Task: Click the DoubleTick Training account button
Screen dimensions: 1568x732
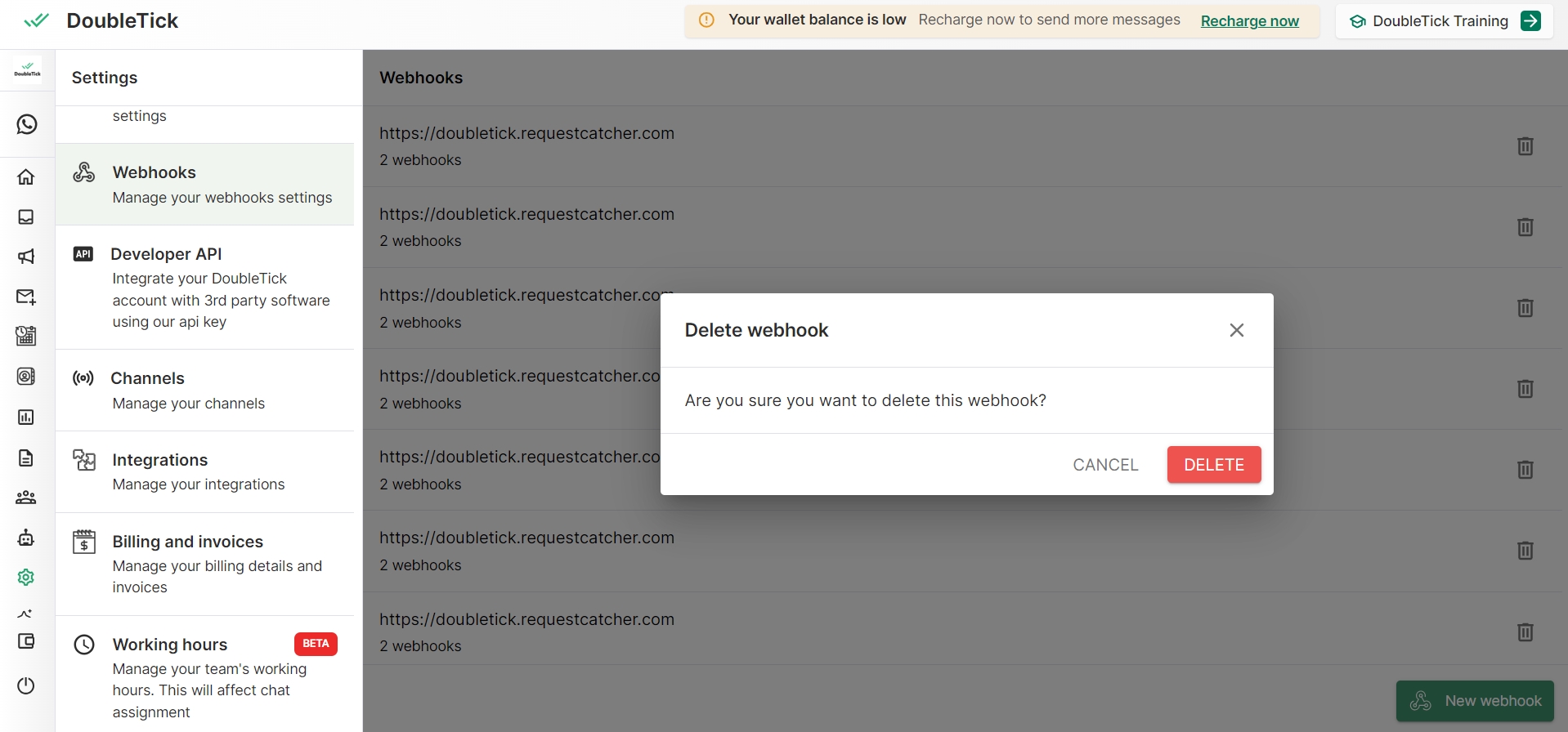Action: (1444, 21)
